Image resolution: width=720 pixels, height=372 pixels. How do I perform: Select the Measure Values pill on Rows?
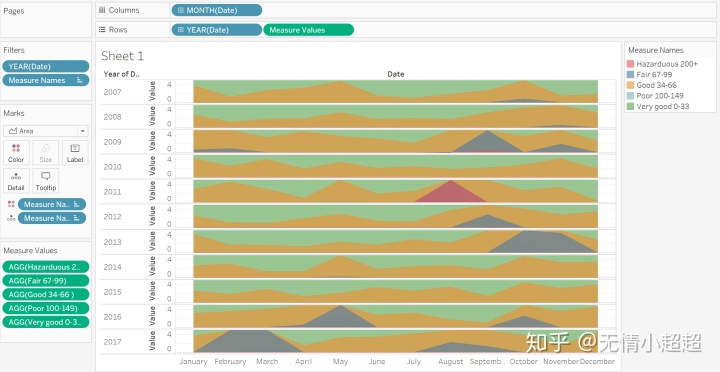click(308, 30)
